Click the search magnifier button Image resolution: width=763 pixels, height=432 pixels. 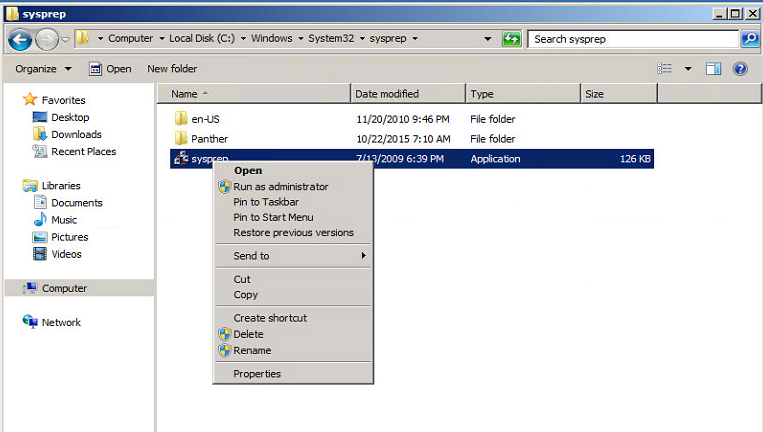(x=750, y=38)
